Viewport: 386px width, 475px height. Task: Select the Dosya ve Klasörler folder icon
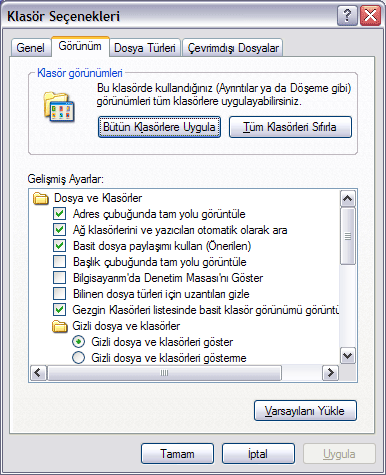(x=41, y=198)
